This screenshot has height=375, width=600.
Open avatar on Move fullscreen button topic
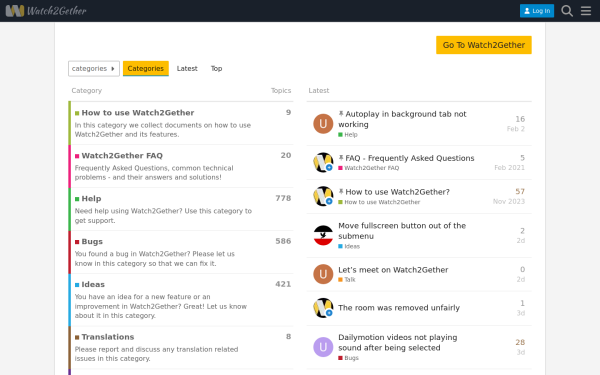click(x=323, y=235)
